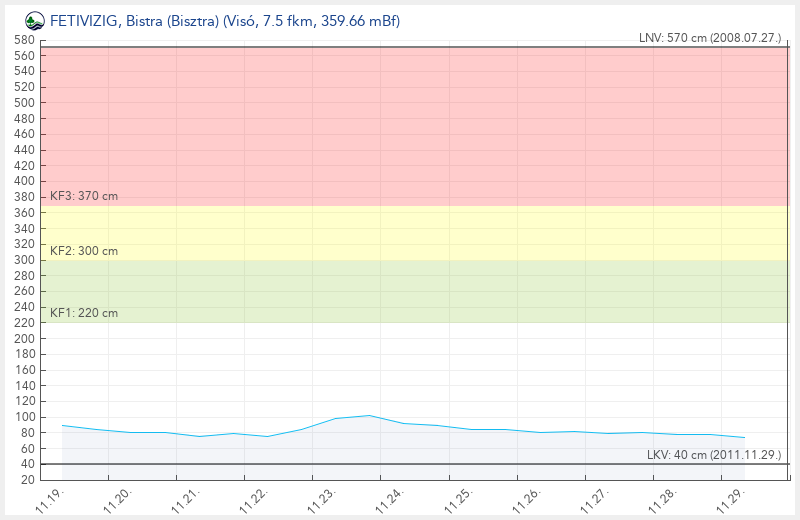Click the FETIVIZIG logo icon
This screenshot has height=520, width=800.
35,20
